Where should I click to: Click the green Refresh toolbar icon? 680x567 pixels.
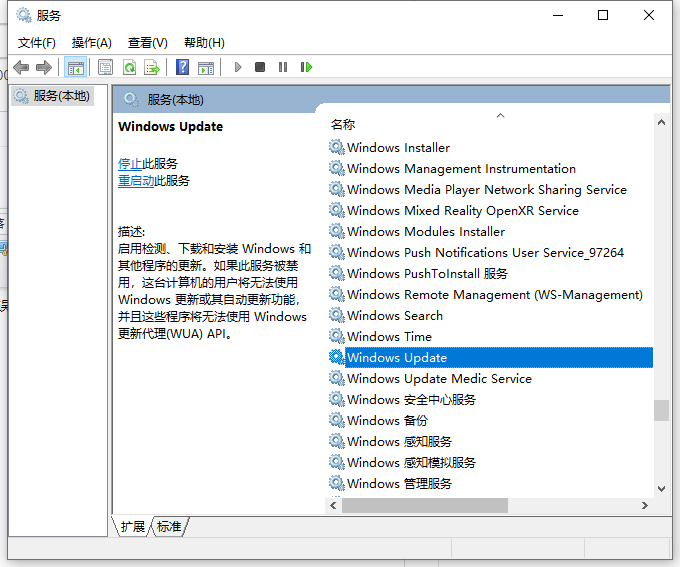[x=129, y=67]
